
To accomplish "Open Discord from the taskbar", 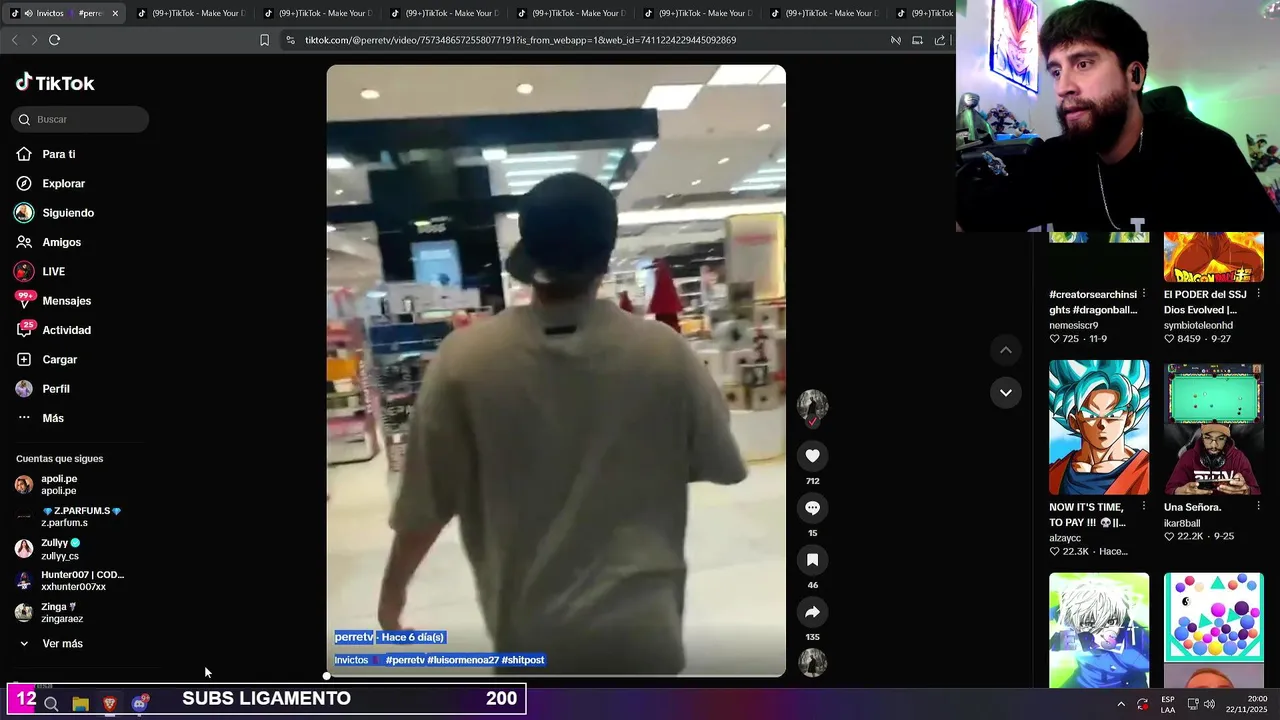I will coord(139,703).
